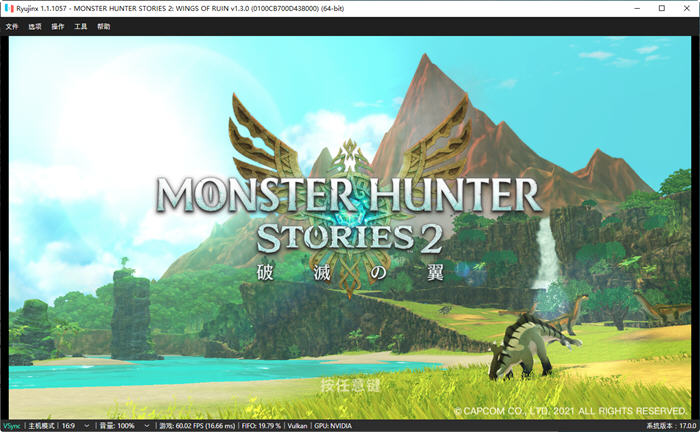The image size is (700, 432).
Task: Open the 工具 (Tools) menu
Action: [80, 27]
